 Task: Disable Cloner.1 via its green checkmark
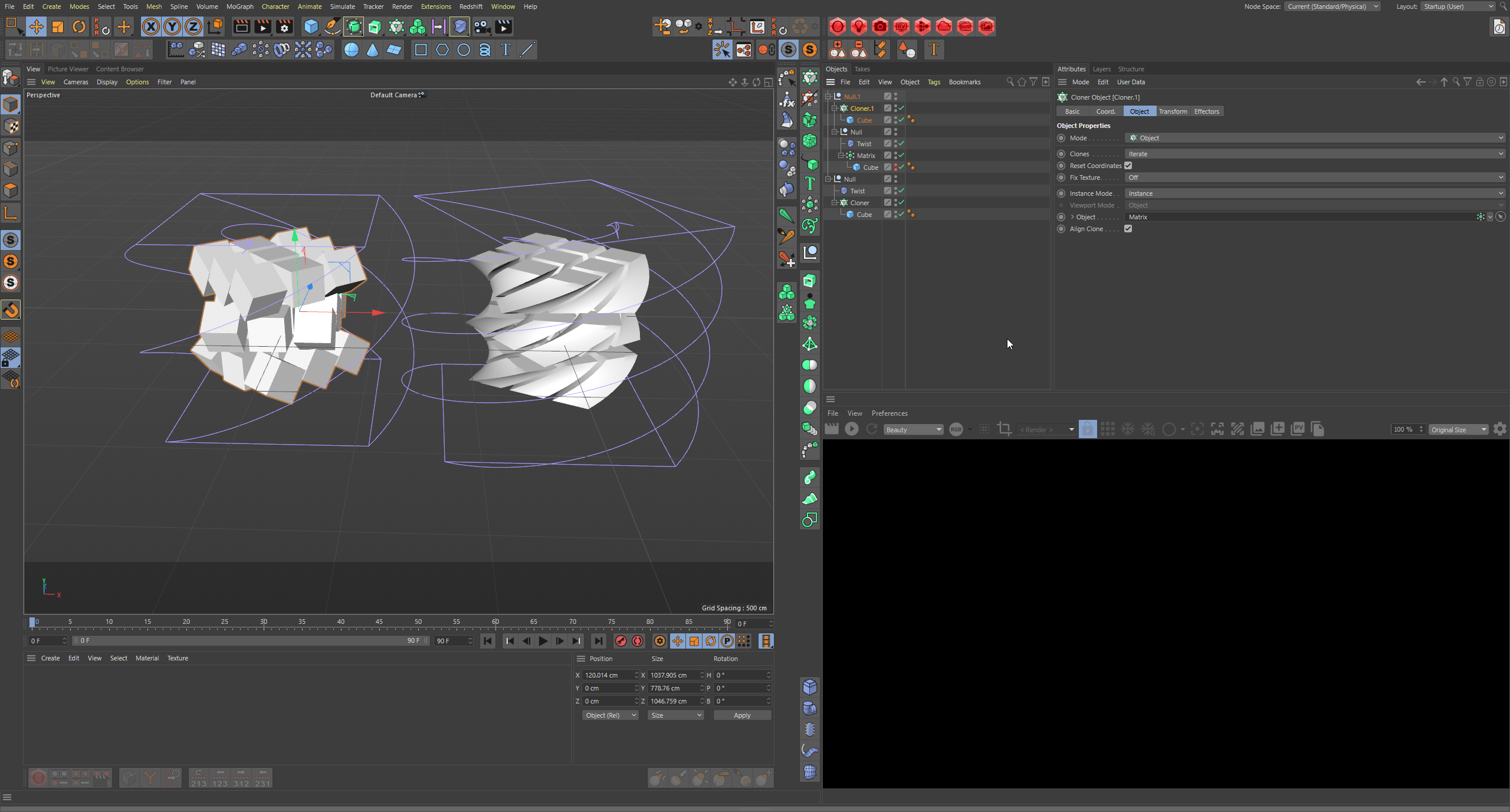(901, 109)
